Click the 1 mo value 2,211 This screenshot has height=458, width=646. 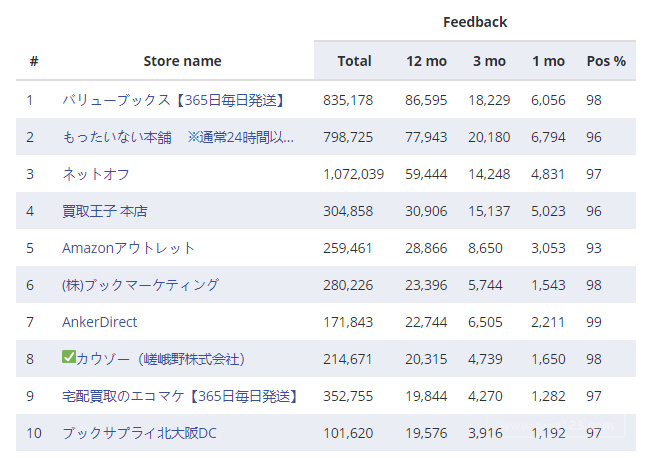[x=548, y=322]
